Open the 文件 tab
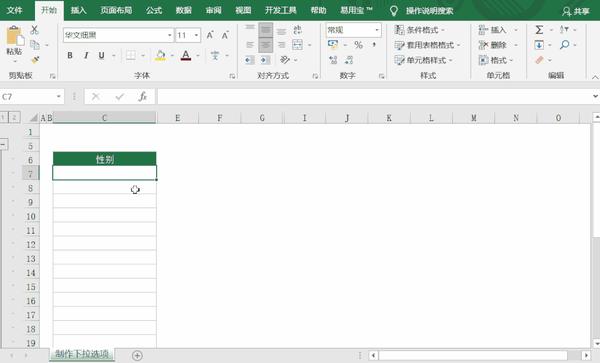This screenshot has width=600, height=363. 15,10
